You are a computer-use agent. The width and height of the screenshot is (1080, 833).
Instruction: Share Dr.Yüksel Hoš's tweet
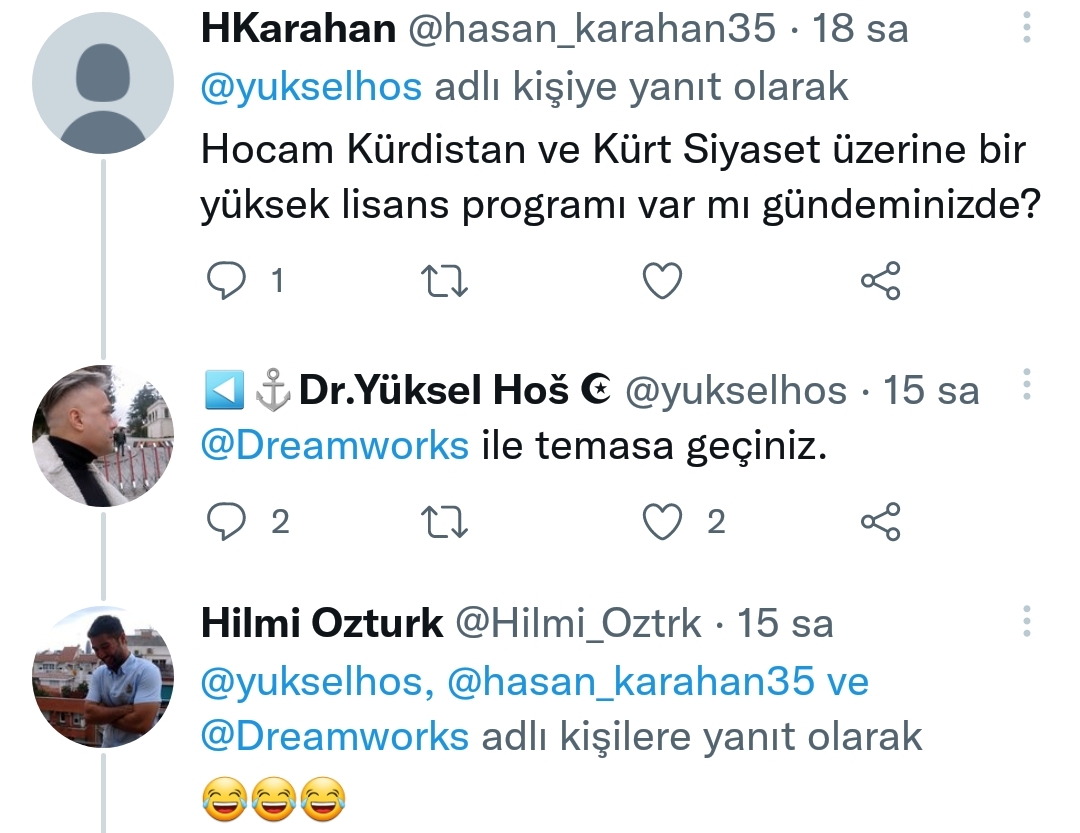point(880,521)
